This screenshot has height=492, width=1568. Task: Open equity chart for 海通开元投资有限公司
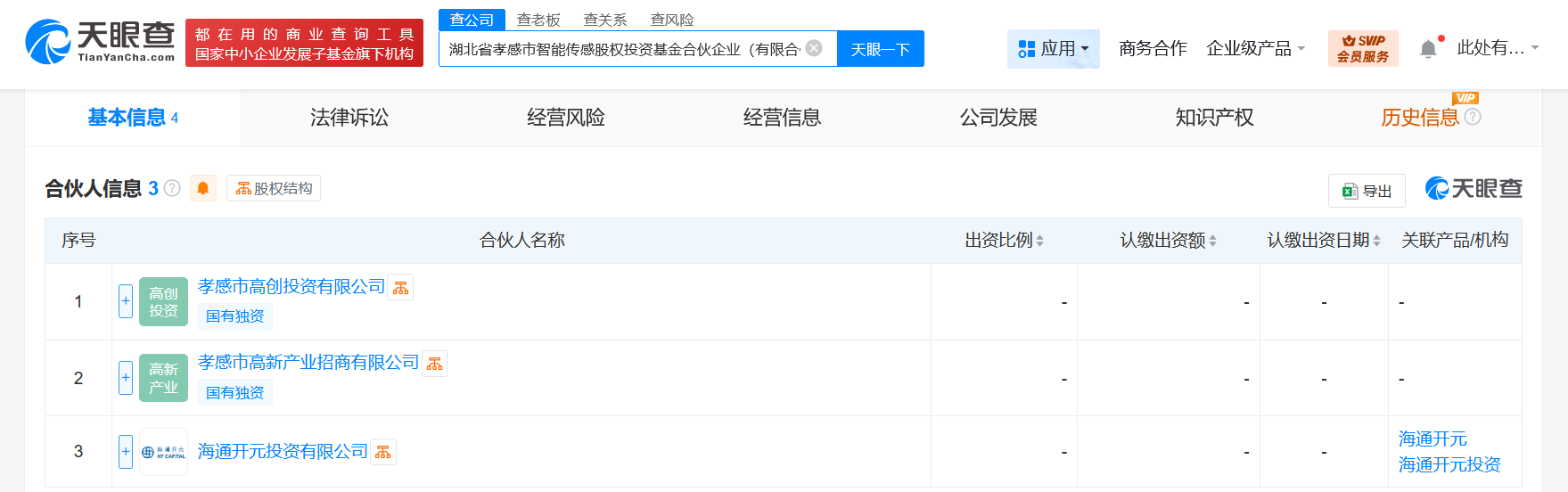(383, 452)
